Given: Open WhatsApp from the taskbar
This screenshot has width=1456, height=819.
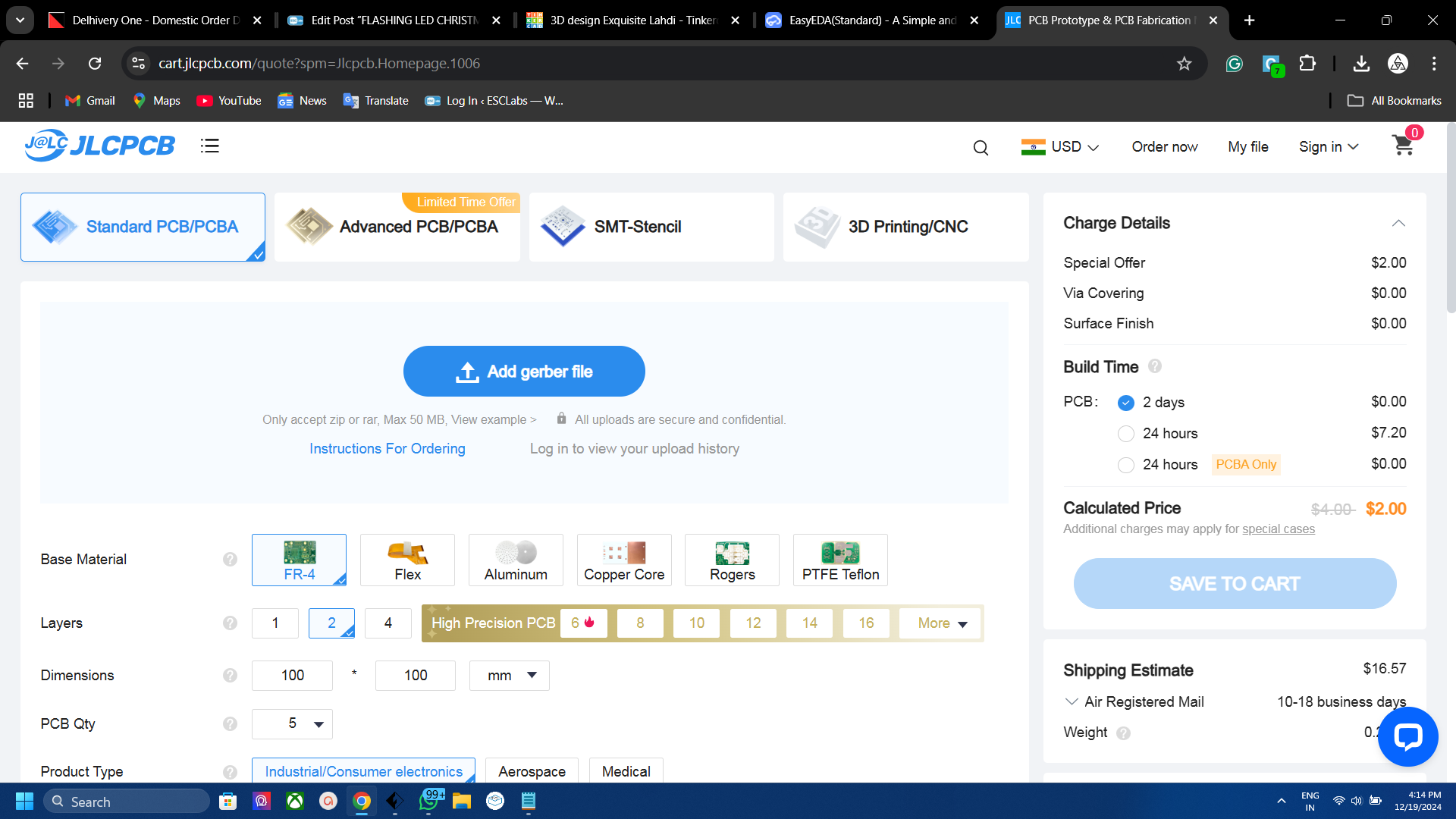Looking at the screenshot, I should pos(429,802).
